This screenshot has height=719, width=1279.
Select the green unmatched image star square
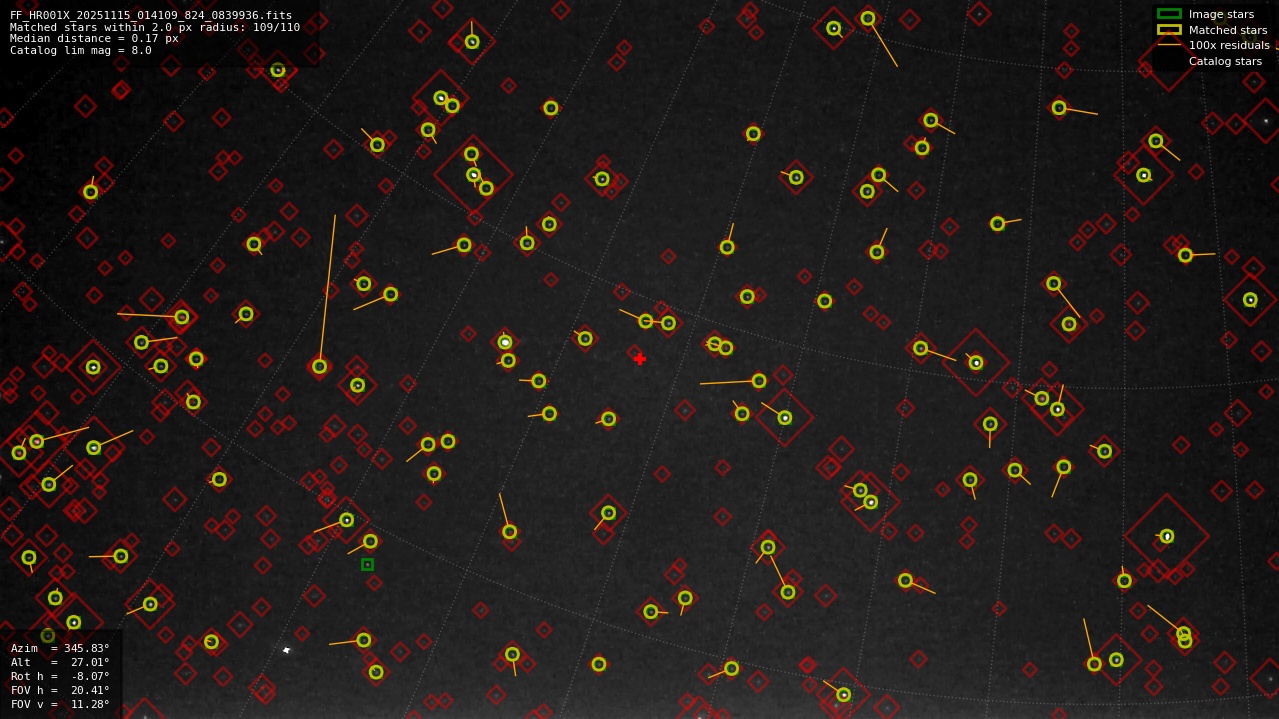pos(367,565)
